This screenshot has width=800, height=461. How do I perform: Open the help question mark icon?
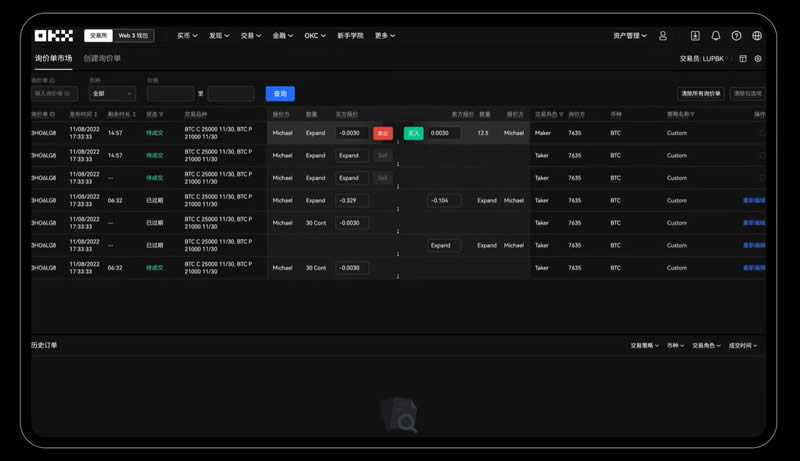736,36
